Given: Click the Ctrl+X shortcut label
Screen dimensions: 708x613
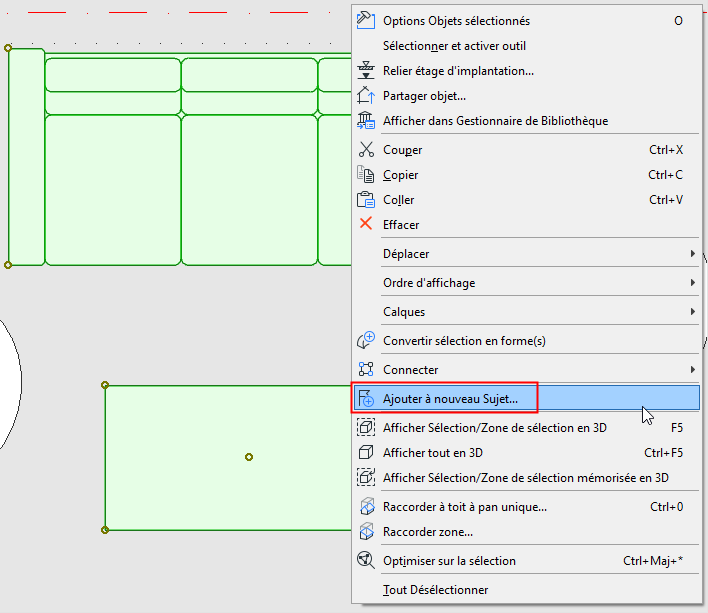Looking at the screenshot, I should click(x=666, y=150).
